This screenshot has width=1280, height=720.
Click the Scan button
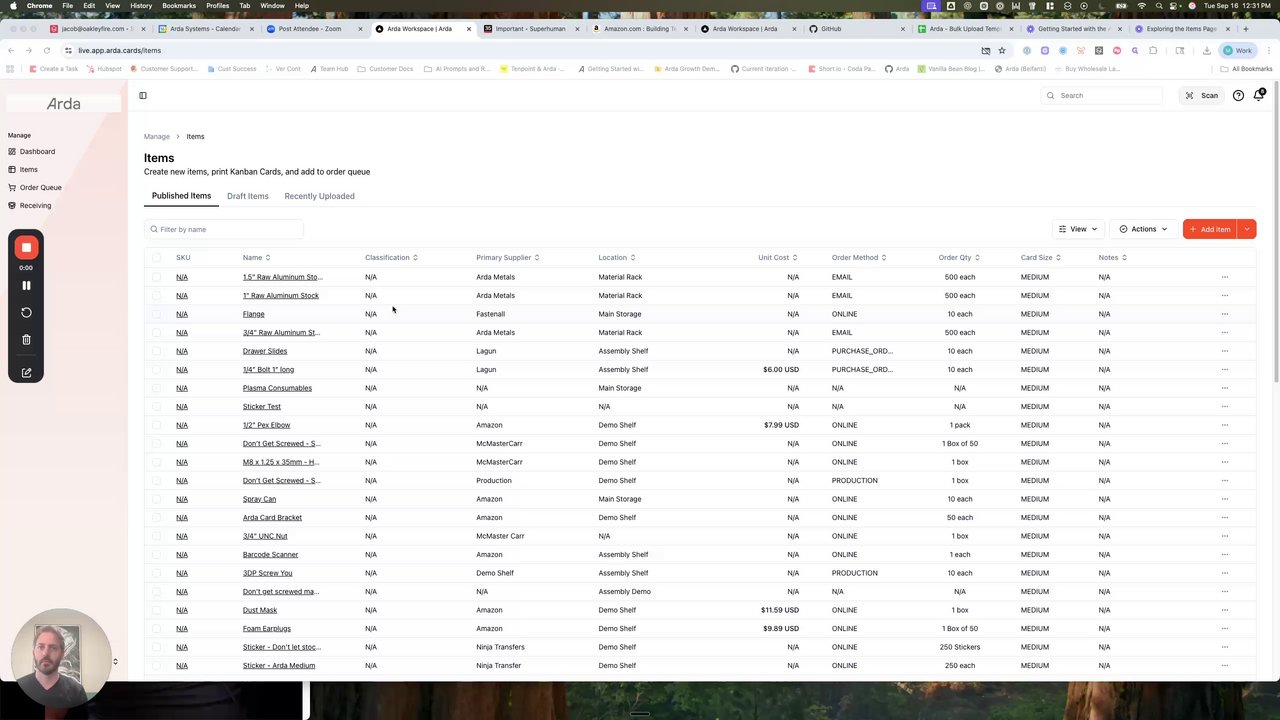pyautogui.click(x=1202, y=96)
